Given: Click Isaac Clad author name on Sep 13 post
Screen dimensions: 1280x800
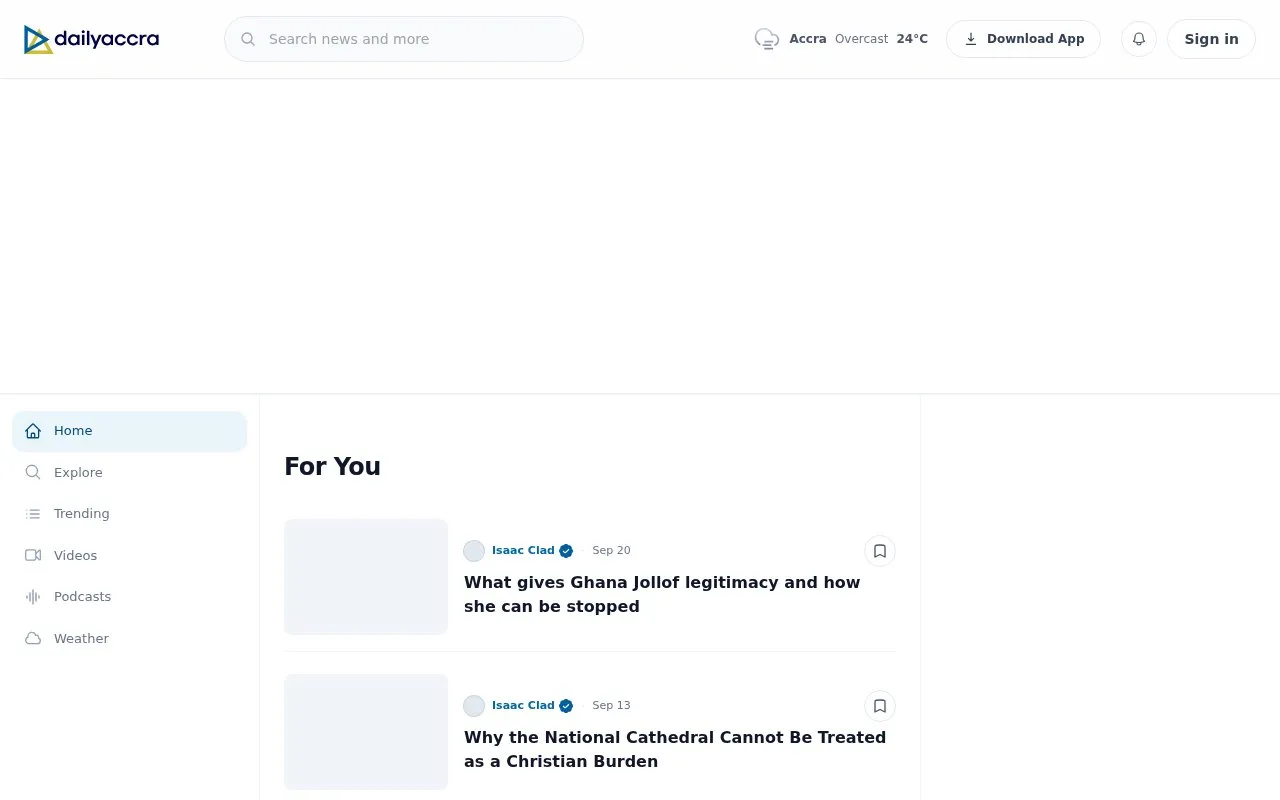Looking at the screenshot, I should (x=523, y=706).
